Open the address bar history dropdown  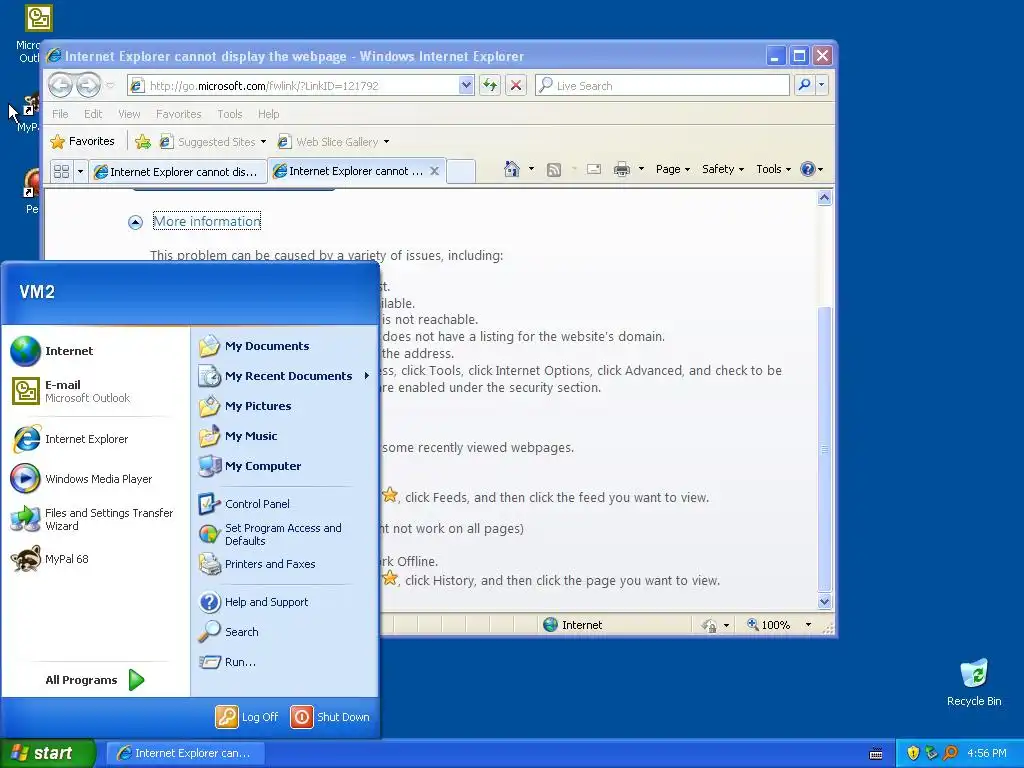click(466, 85)
